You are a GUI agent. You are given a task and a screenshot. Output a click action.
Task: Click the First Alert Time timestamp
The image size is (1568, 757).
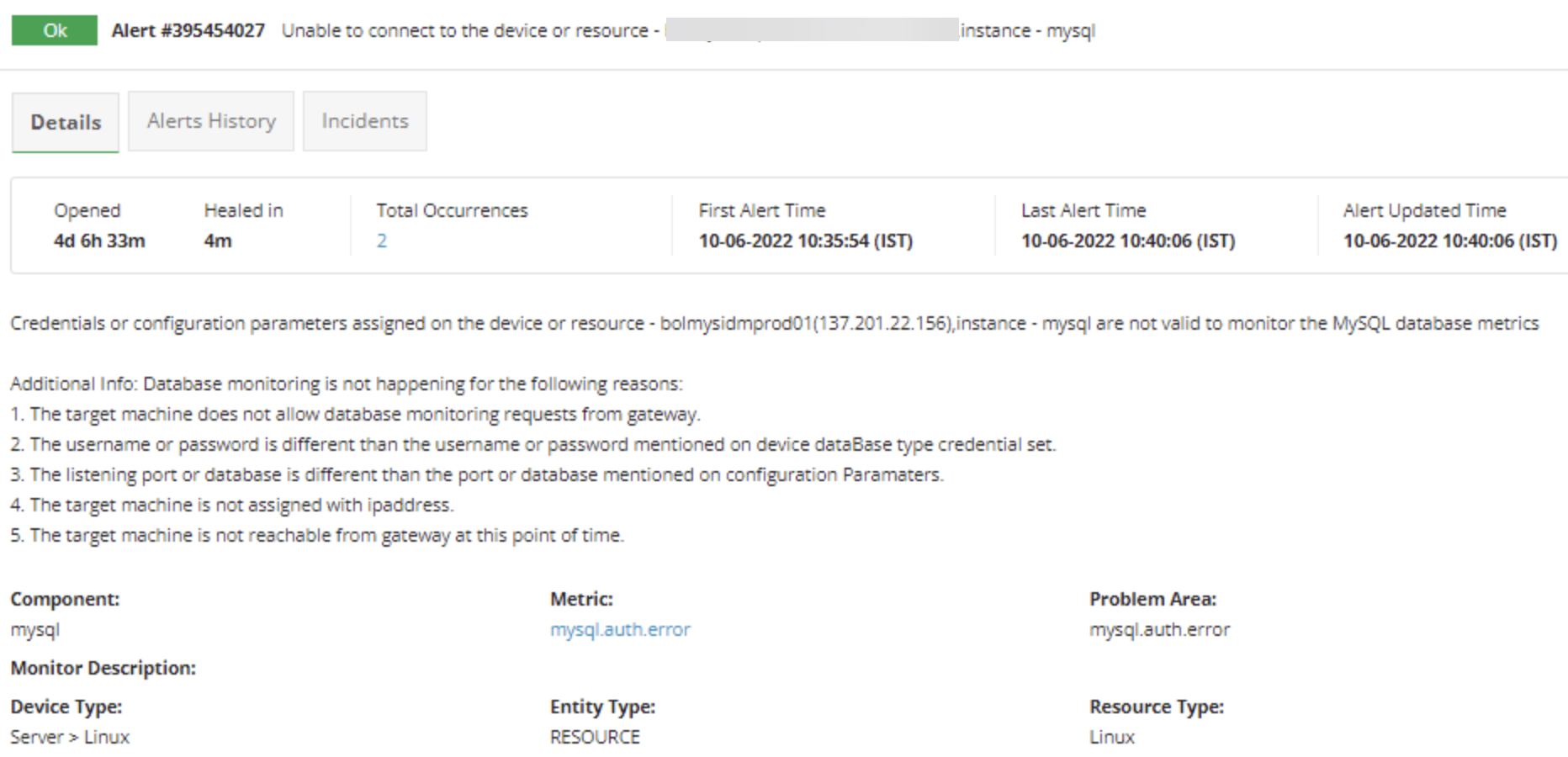click(805, 241)
